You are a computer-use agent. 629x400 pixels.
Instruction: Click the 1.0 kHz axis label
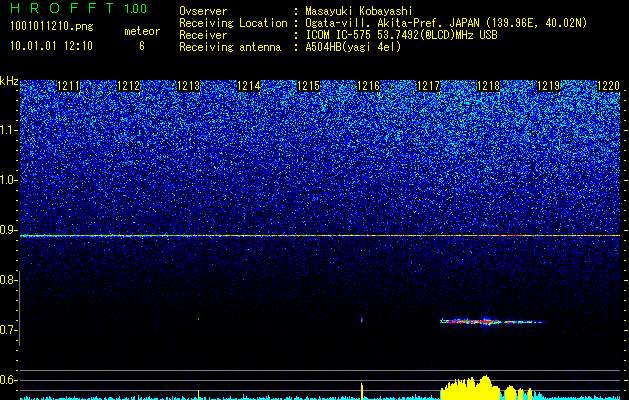click(x=9, y=180)
